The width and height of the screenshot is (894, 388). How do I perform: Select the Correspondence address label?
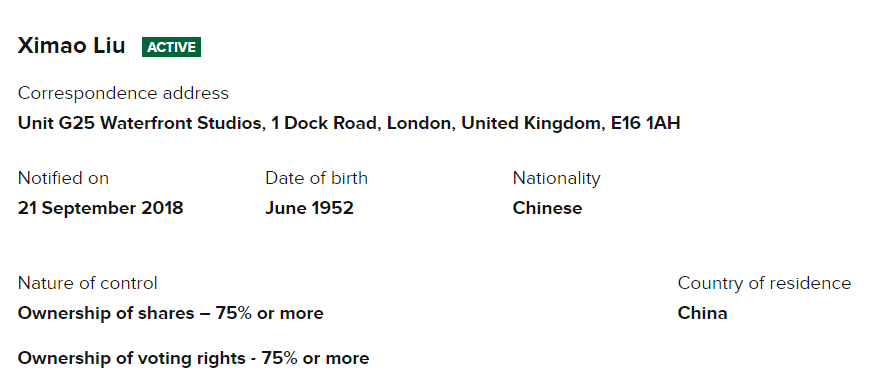tap(123, 93)
